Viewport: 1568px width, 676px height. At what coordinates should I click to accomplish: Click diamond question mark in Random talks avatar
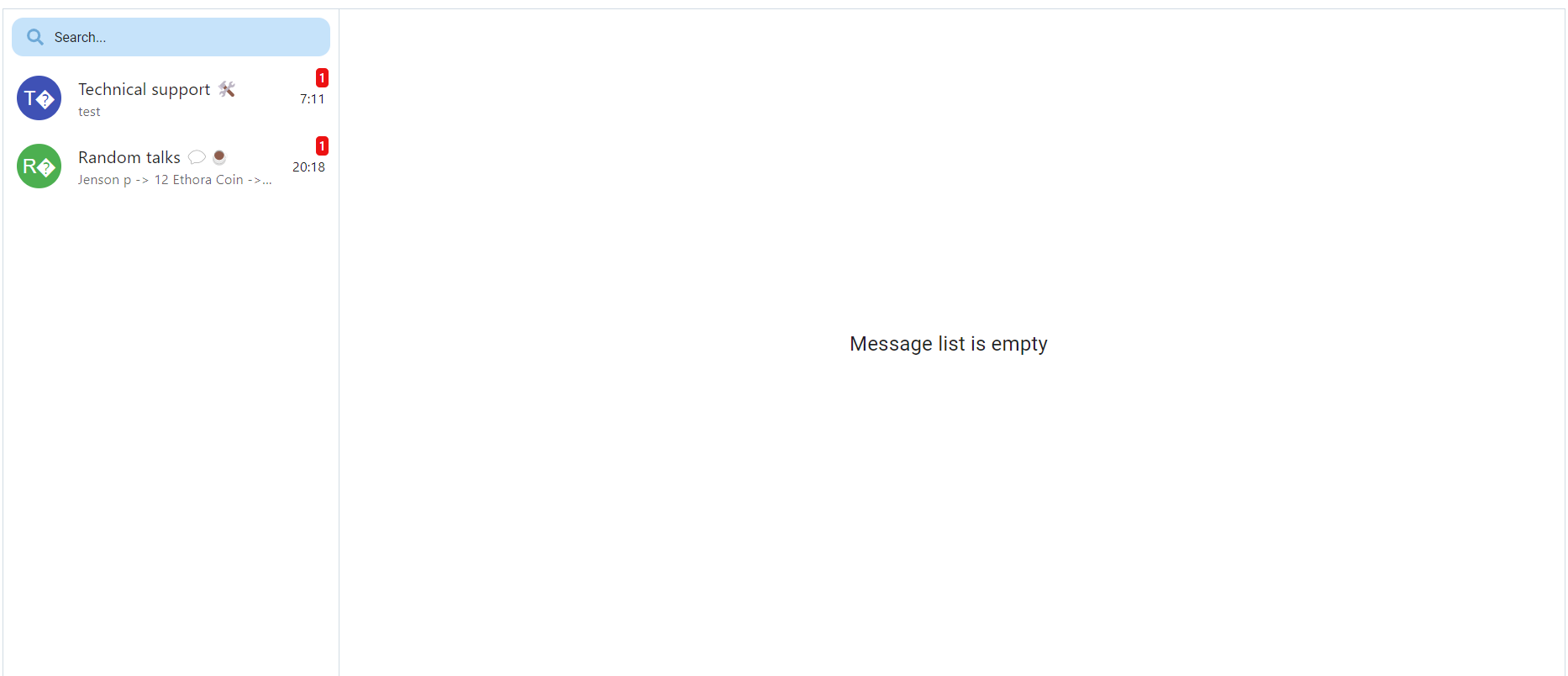(x=46, y=168)
